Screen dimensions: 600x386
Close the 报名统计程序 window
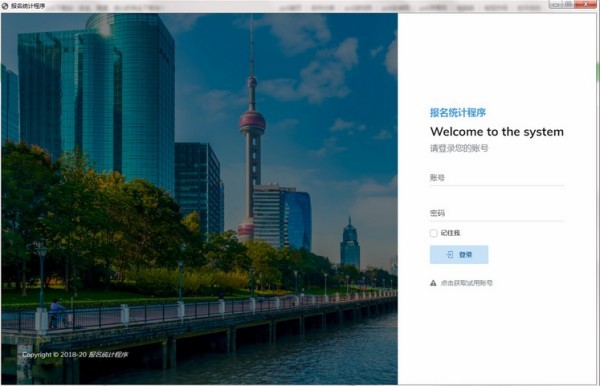pyautogui.click(x=585, y=4)
